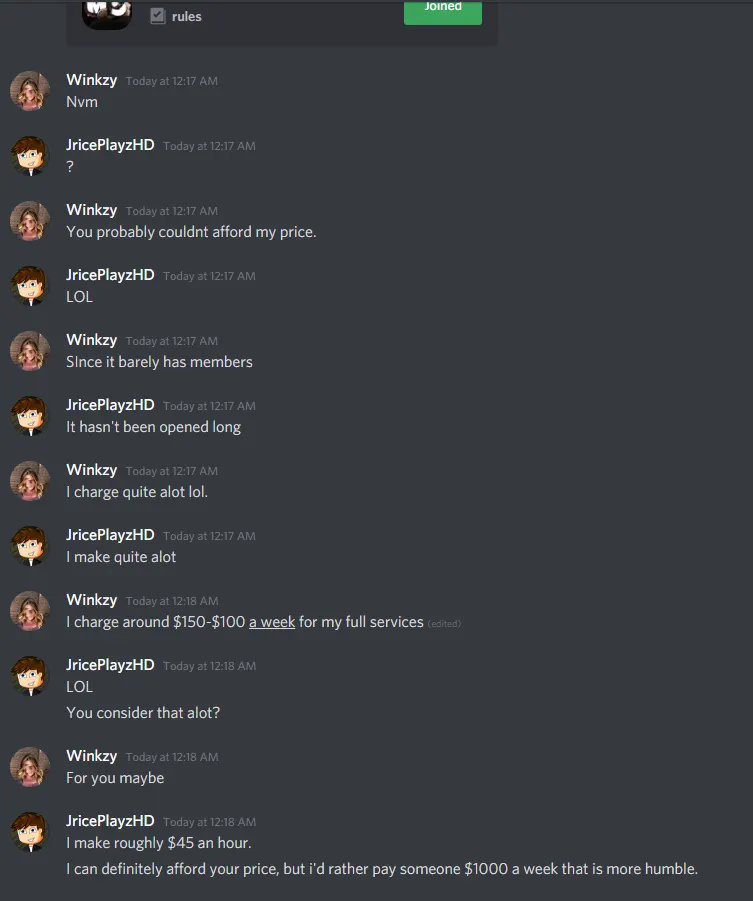The image size is (753, 901).
Task: Select Winkzy's avatar by "SInce it barely has members"
Action: pos(30,351)
